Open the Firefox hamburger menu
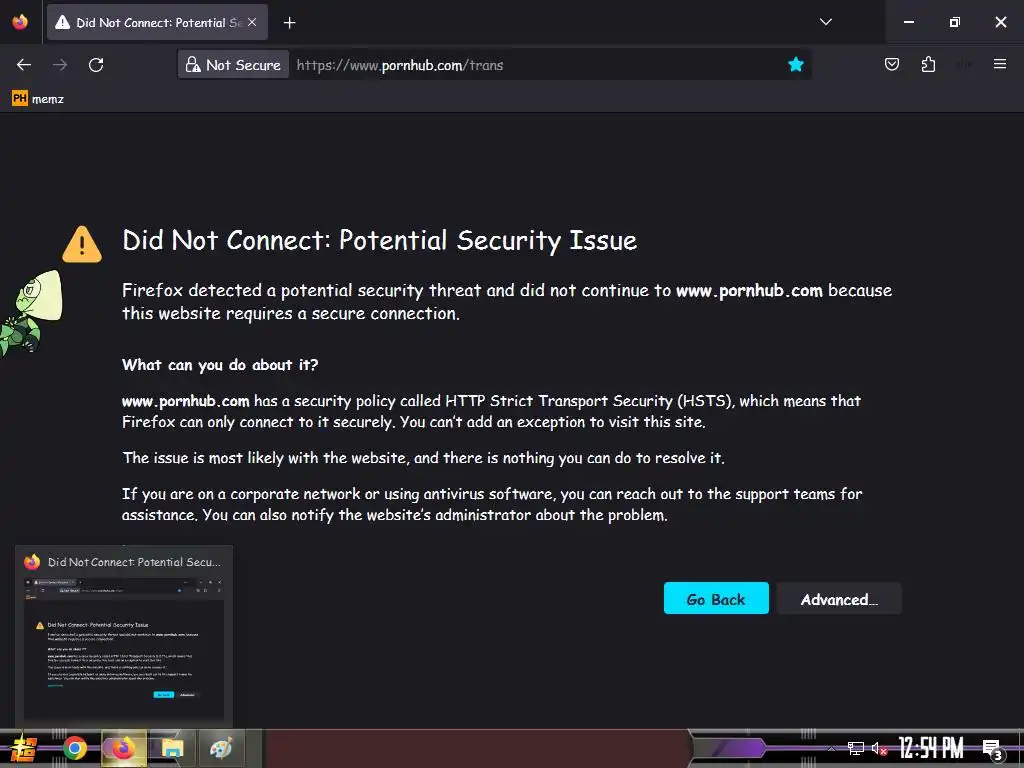Viewport: 1024px width, 768px height. tap(1000, 64)
